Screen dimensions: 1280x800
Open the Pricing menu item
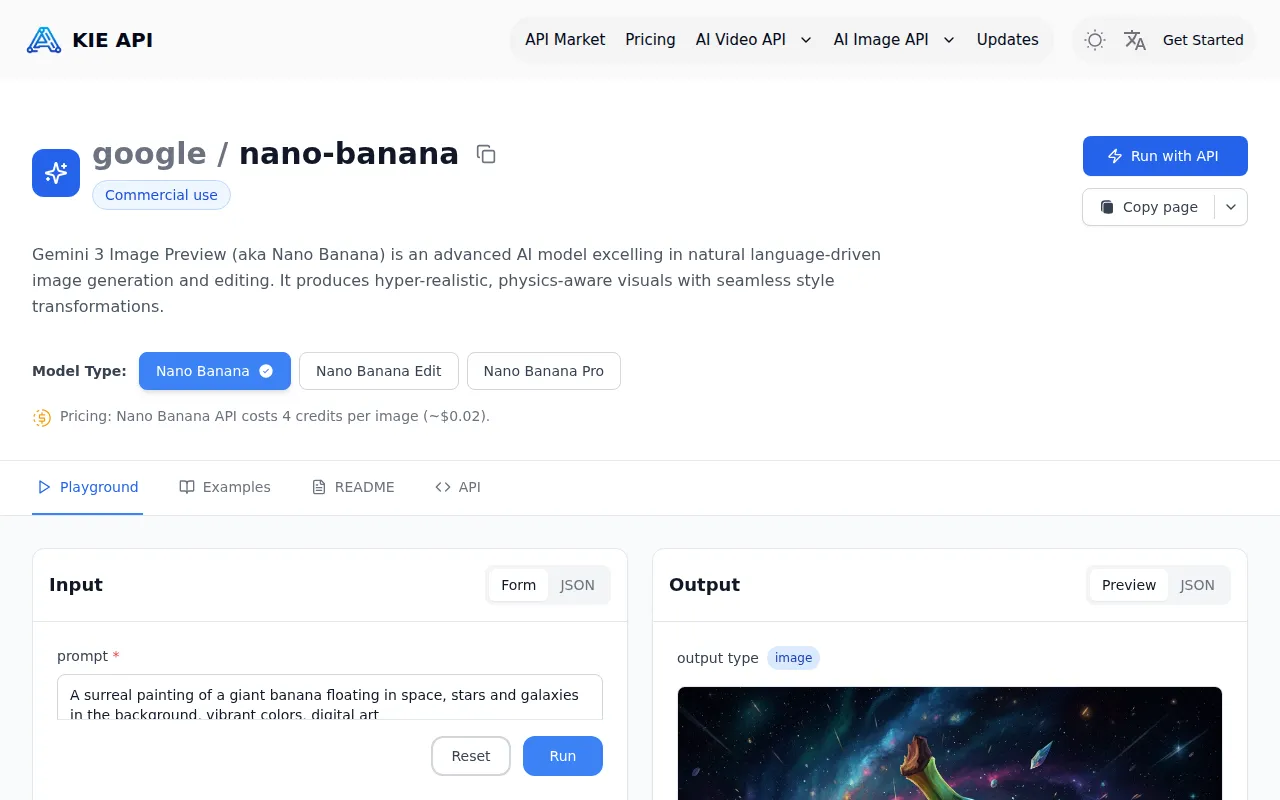point(650,40)
